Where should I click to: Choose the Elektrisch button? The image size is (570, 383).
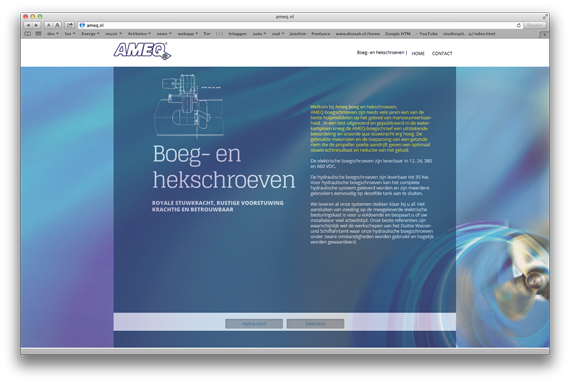click(315, 323)
